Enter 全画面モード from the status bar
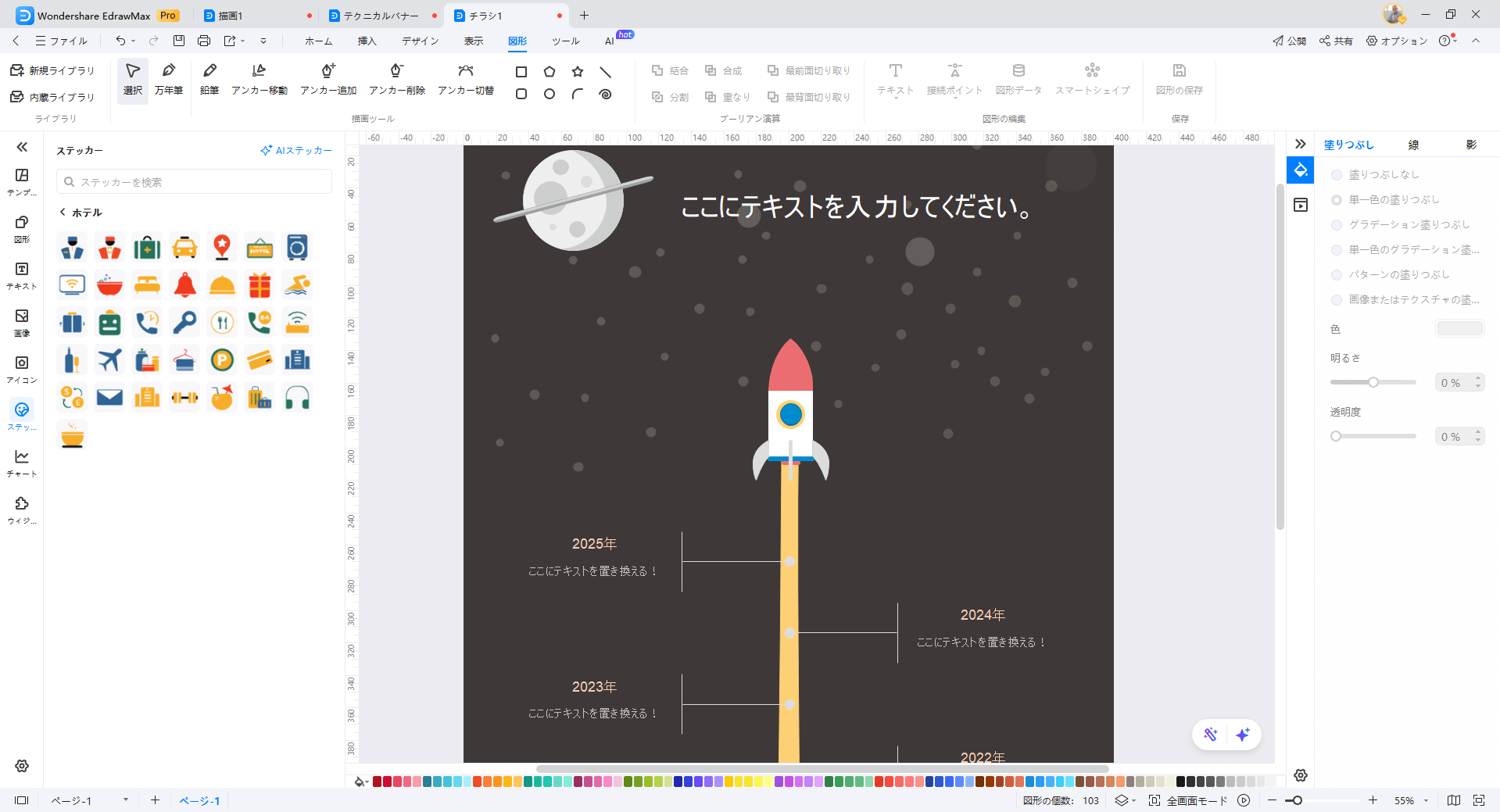 pos(1196,800)
